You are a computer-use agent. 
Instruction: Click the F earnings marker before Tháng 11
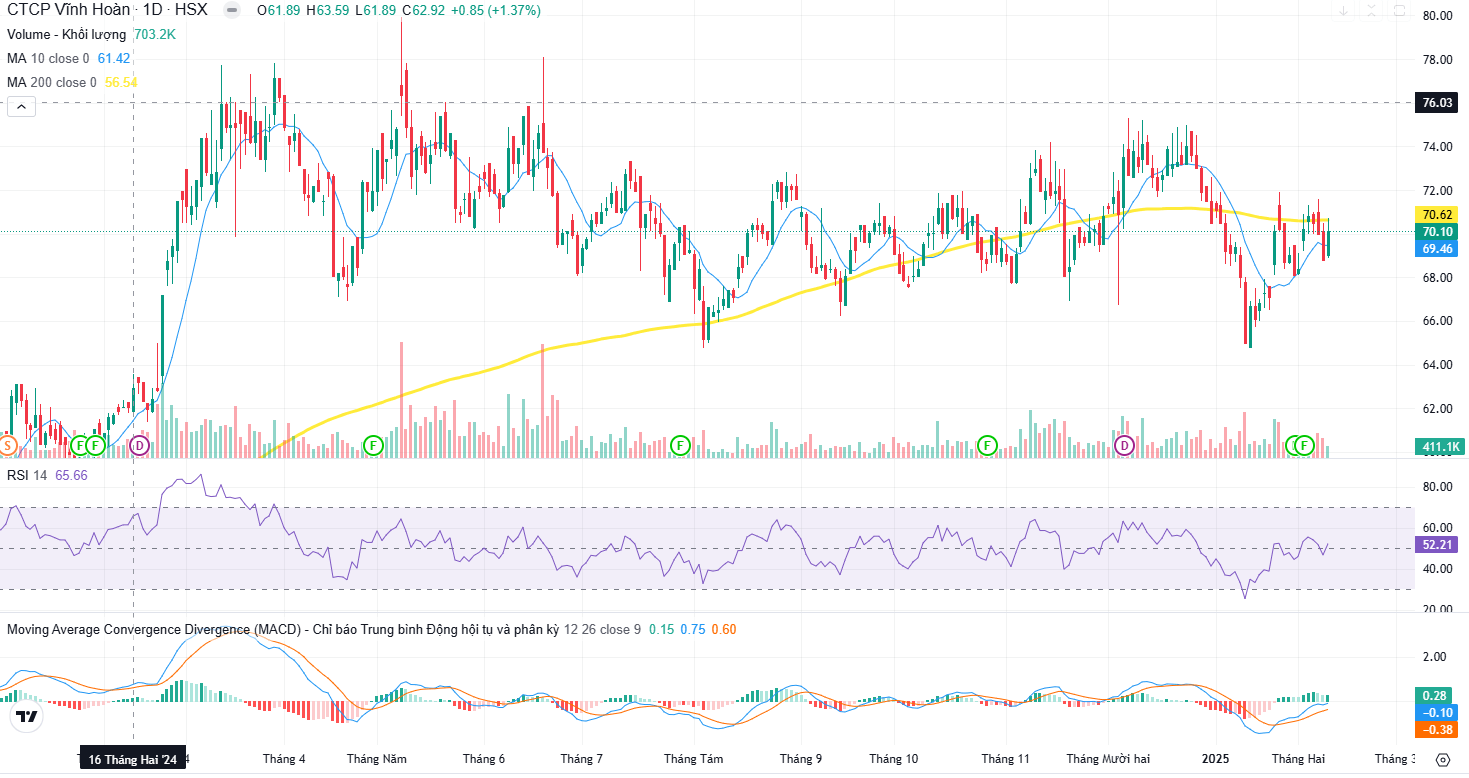[x=987, y=445]
